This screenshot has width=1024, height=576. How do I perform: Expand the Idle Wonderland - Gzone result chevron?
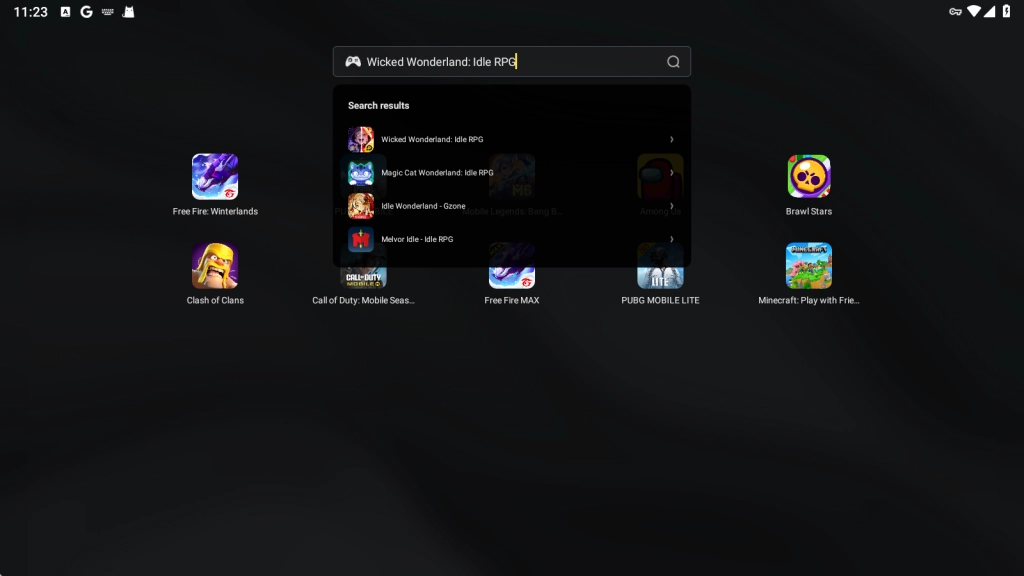tap(671, 206)
